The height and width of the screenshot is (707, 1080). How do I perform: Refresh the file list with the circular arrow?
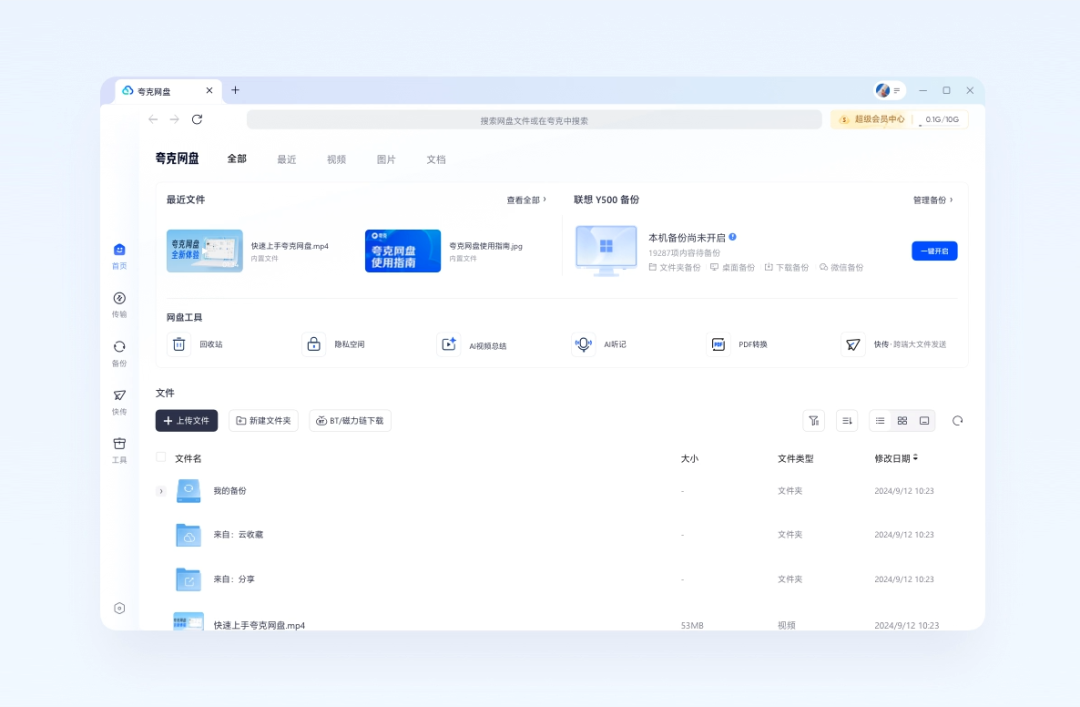957,420
